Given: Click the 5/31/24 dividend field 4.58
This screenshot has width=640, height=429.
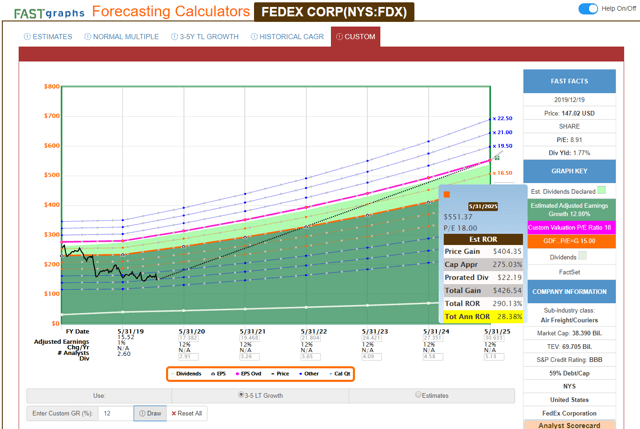Looking at the screenshot, I should coord(433,357).
